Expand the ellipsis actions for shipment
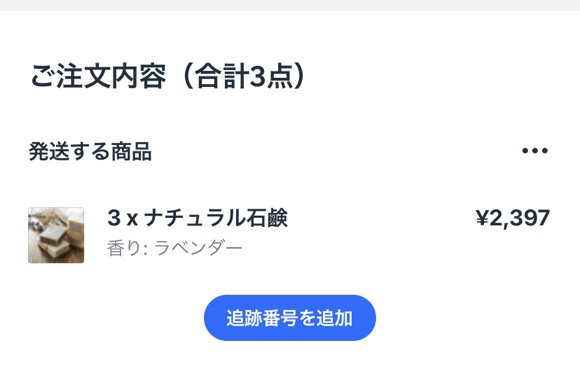This screenshot has height=374, width=580. coord(535,151)
